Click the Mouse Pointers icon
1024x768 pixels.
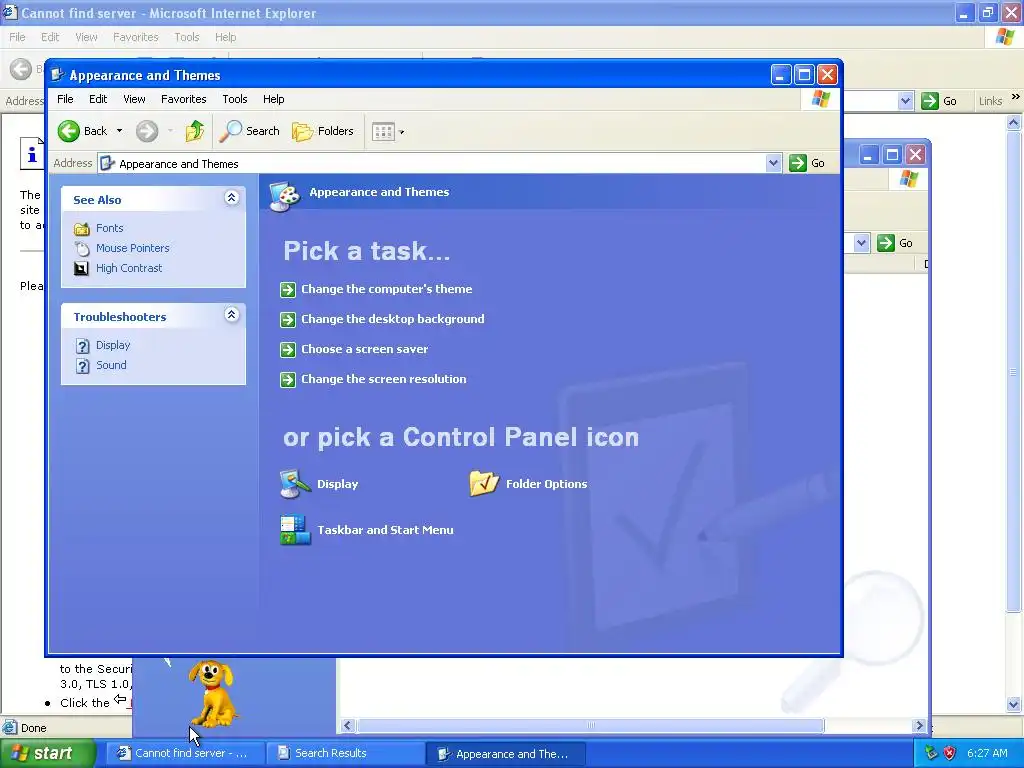tap(82, 248)
